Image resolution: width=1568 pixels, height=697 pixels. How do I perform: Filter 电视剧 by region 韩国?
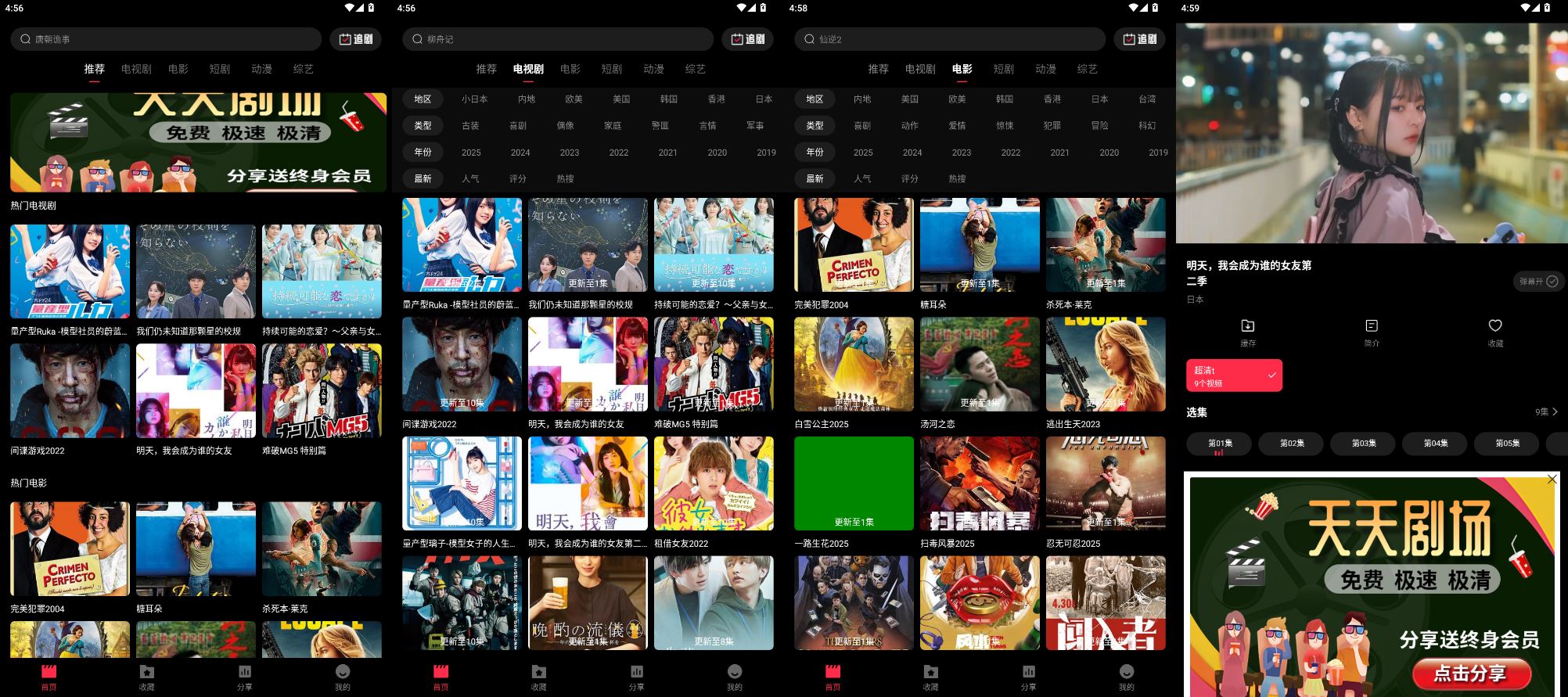(x=669, y=99)
